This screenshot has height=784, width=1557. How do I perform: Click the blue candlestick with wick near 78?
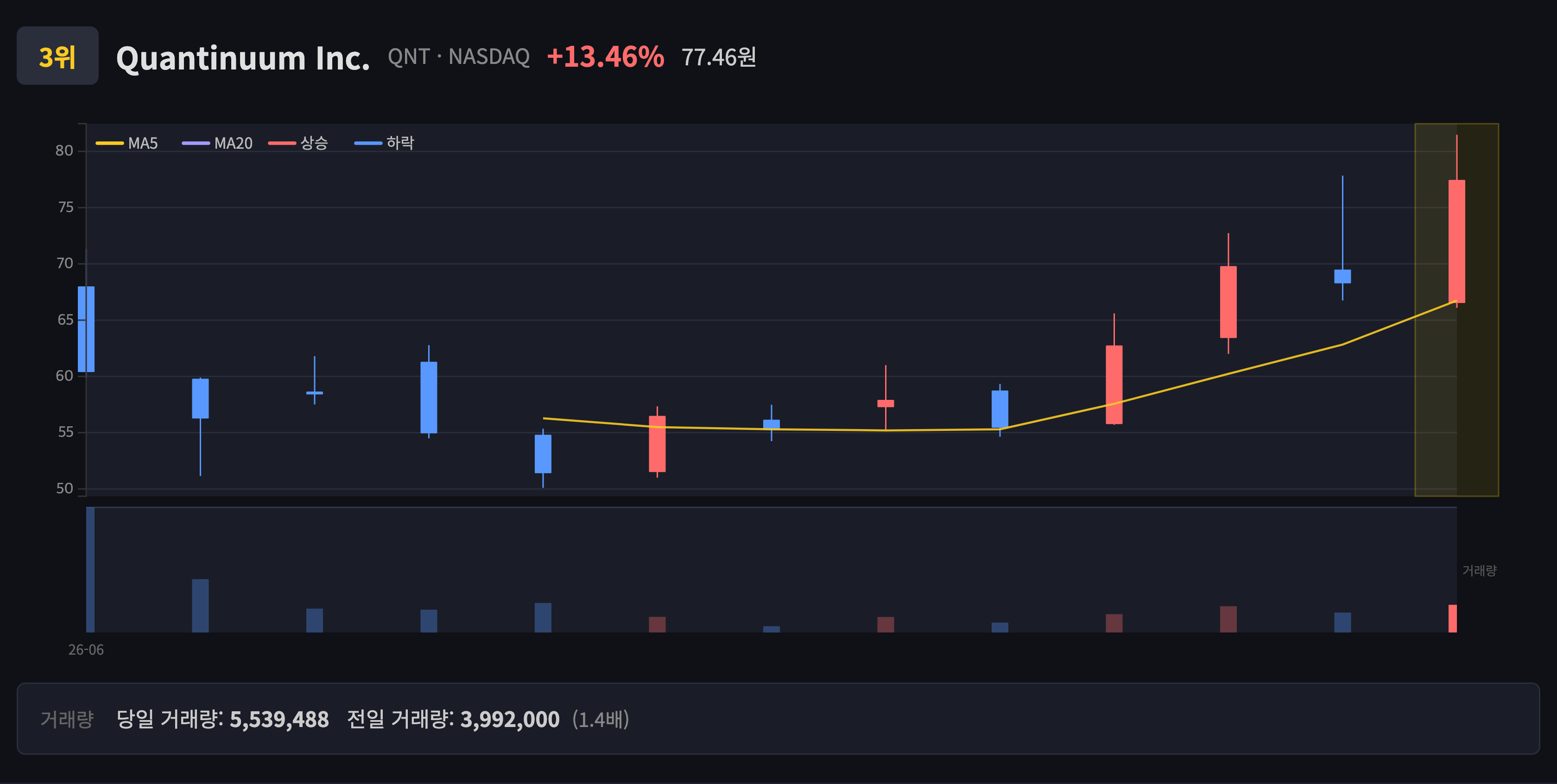tap(1342, 276)
